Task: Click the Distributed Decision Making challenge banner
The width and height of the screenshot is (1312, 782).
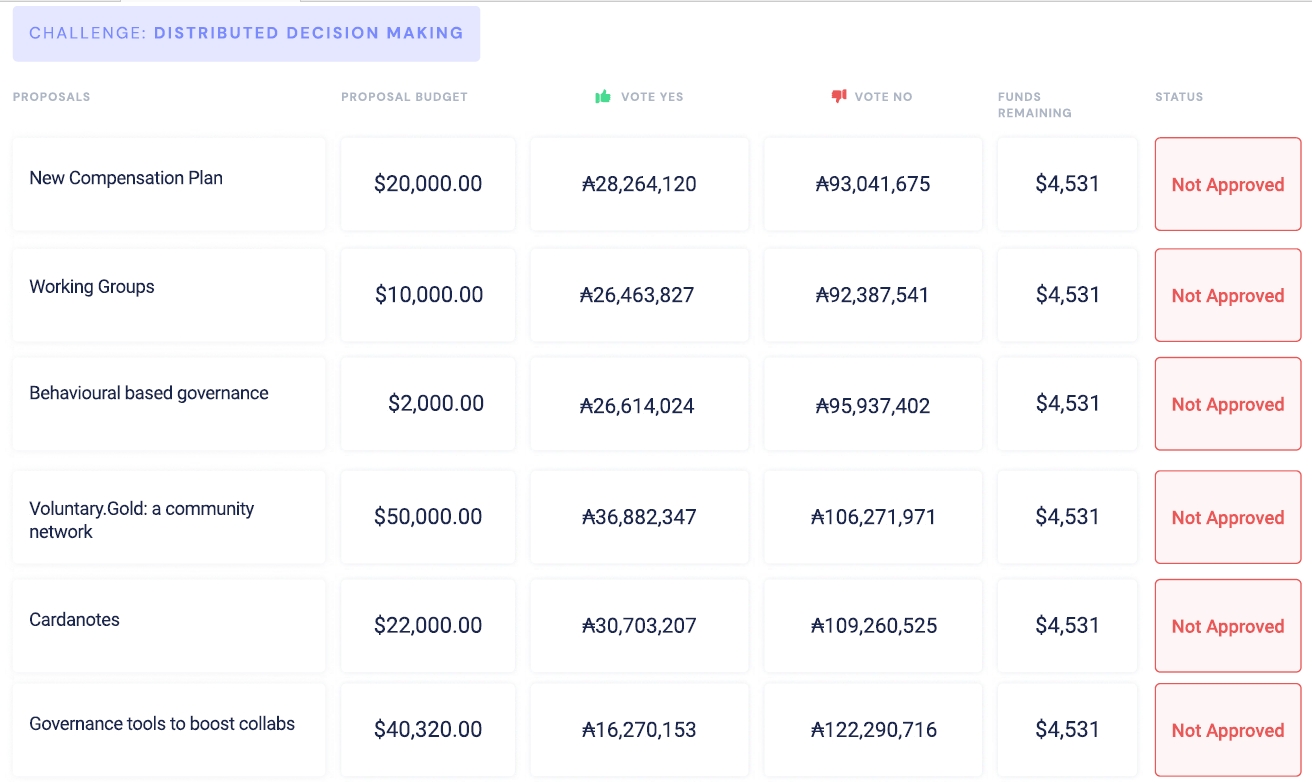Action: tap(246, 33)
